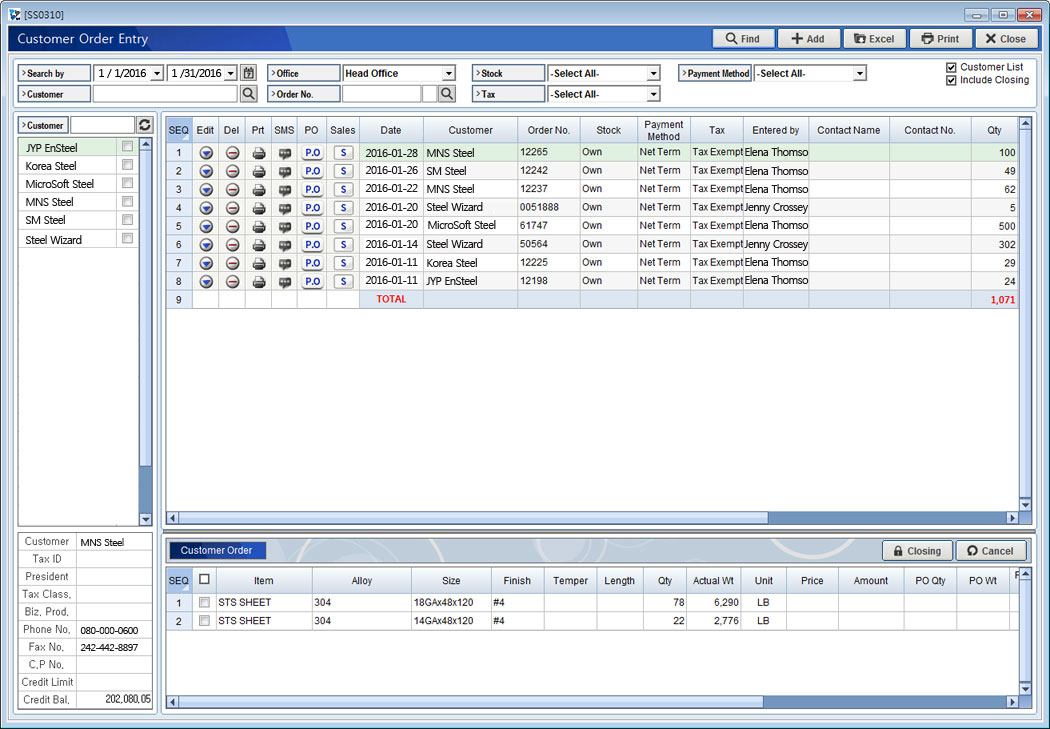
Task: Delete order 12237
Action: pyautogui.click(x=232, y=189)
